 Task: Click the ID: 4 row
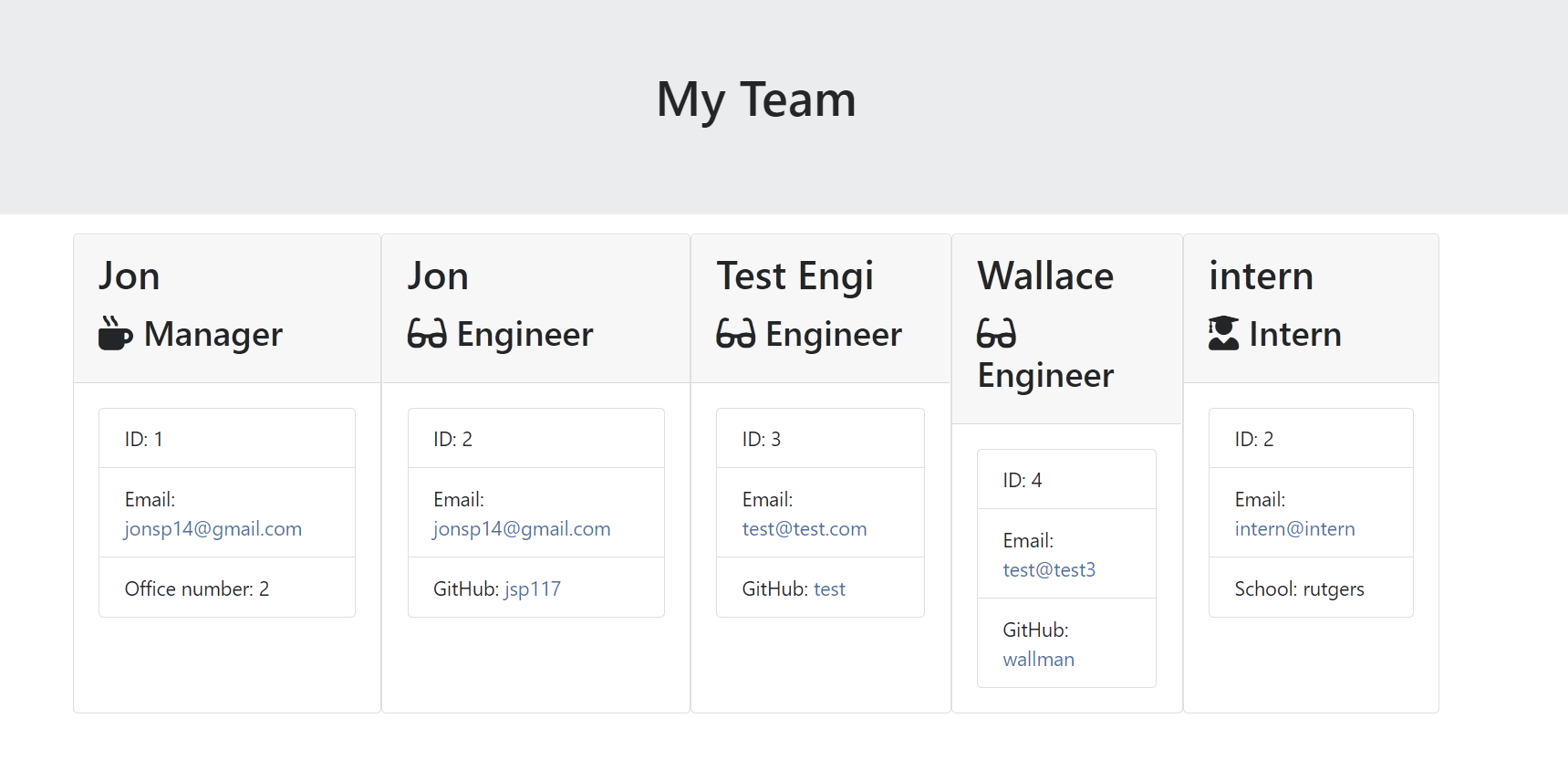click(x=1066, y=480)
